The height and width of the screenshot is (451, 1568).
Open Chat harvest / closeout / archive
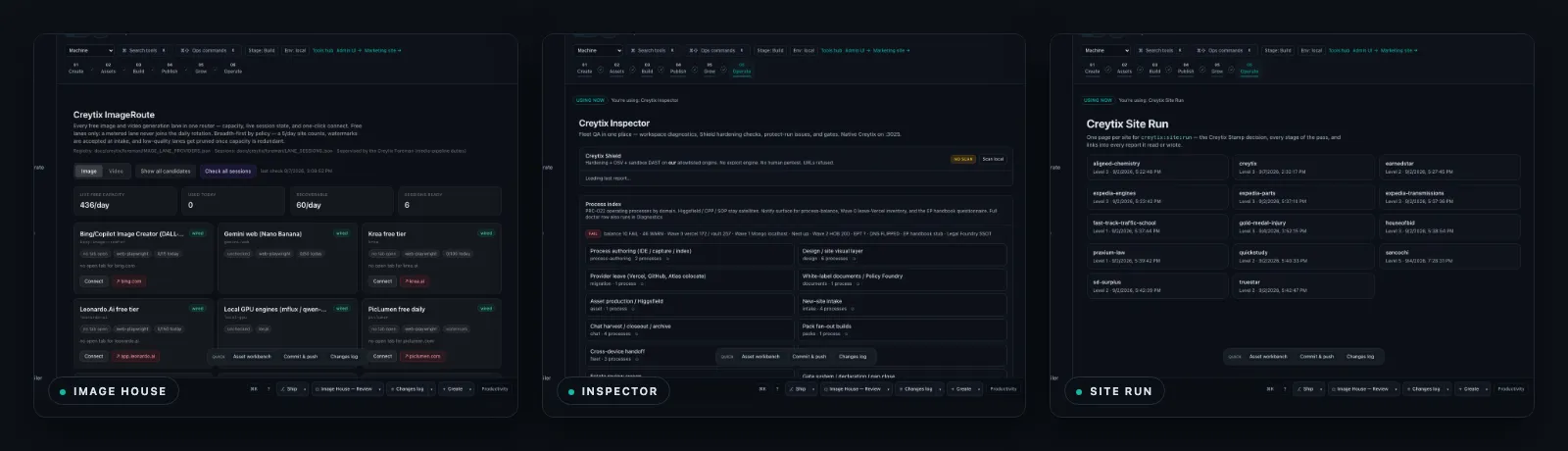tap(689, 329)
